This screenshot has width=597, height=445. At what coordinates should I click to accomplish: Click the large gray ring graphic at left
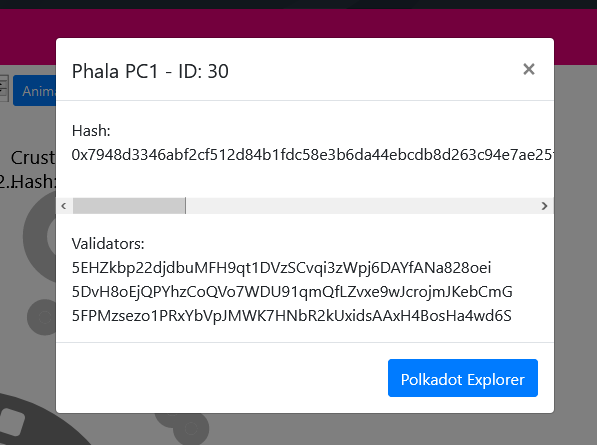tap(40, 237)
